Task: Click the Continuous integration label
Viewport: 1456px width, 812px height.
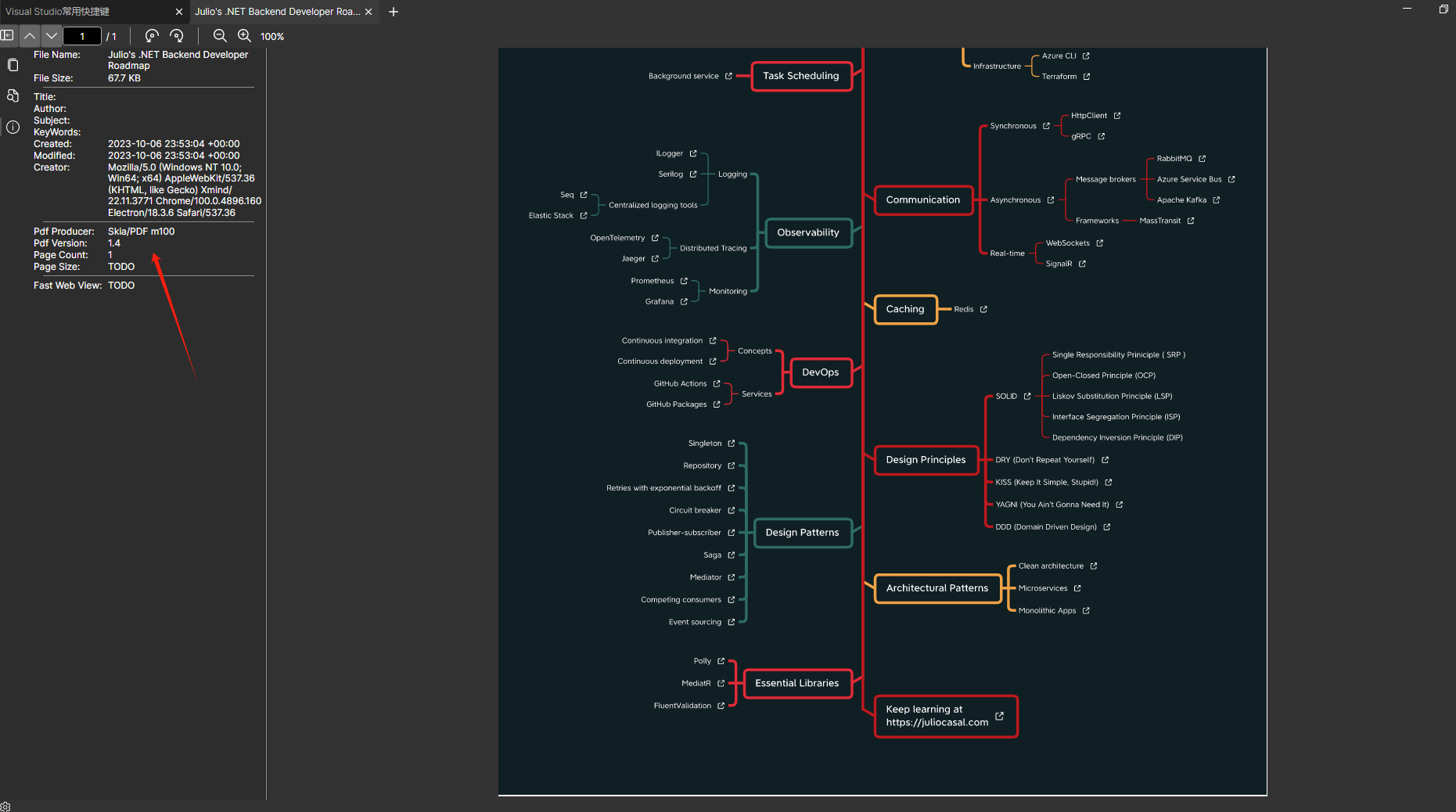Action: tap(662, 341)
